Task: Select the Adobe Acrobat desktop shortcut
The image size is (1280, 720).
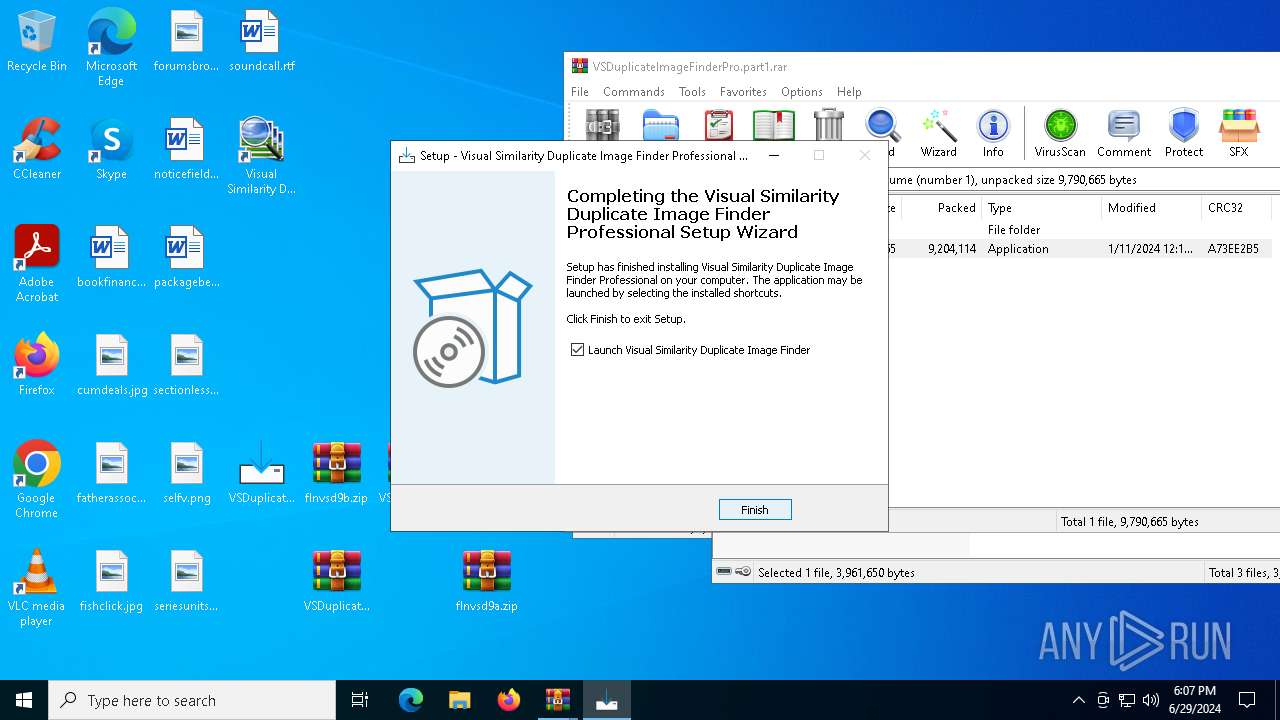Action: pyautogui.click(x=37, y=264)
